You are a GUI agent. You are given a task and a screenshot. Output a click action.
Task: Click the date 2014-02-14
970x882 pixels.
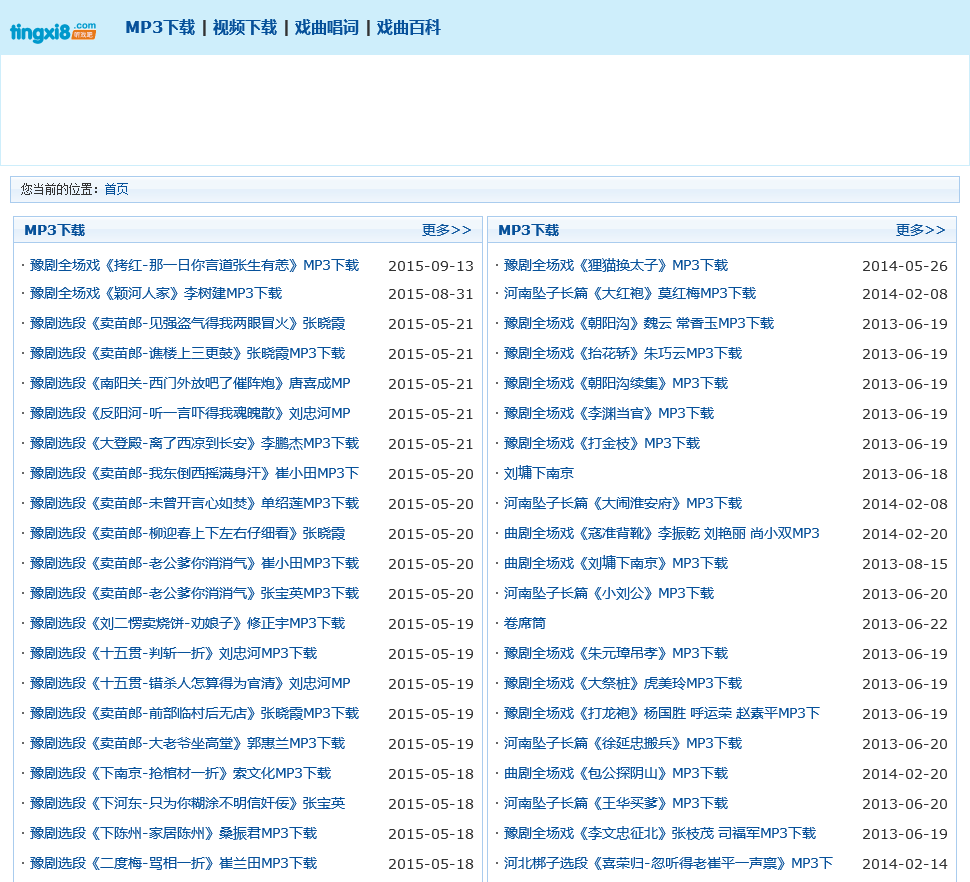click(904, 864)
